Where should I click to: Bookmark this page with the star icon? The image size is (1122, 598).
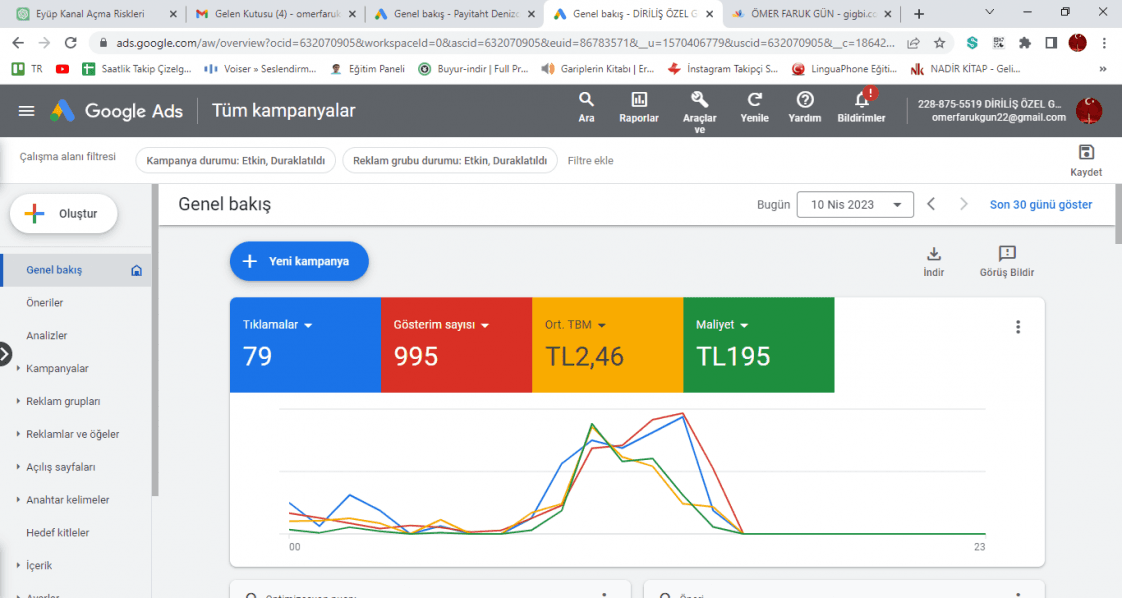(939, 43)
